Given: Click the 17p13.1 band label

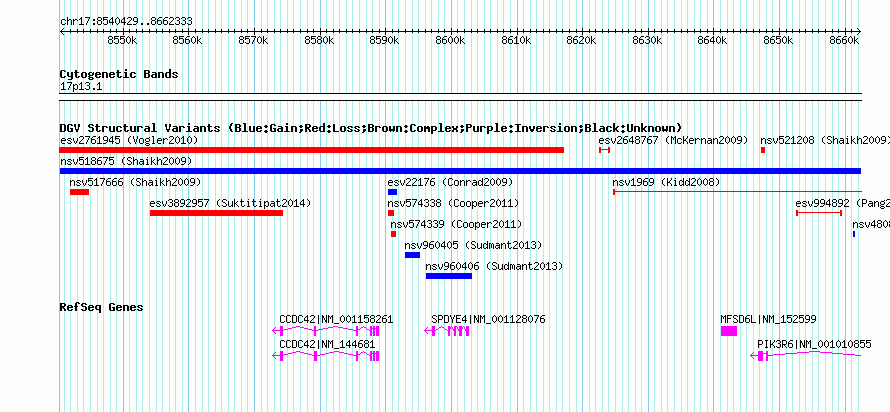Looking at the screenshot, I should (81, 87).
